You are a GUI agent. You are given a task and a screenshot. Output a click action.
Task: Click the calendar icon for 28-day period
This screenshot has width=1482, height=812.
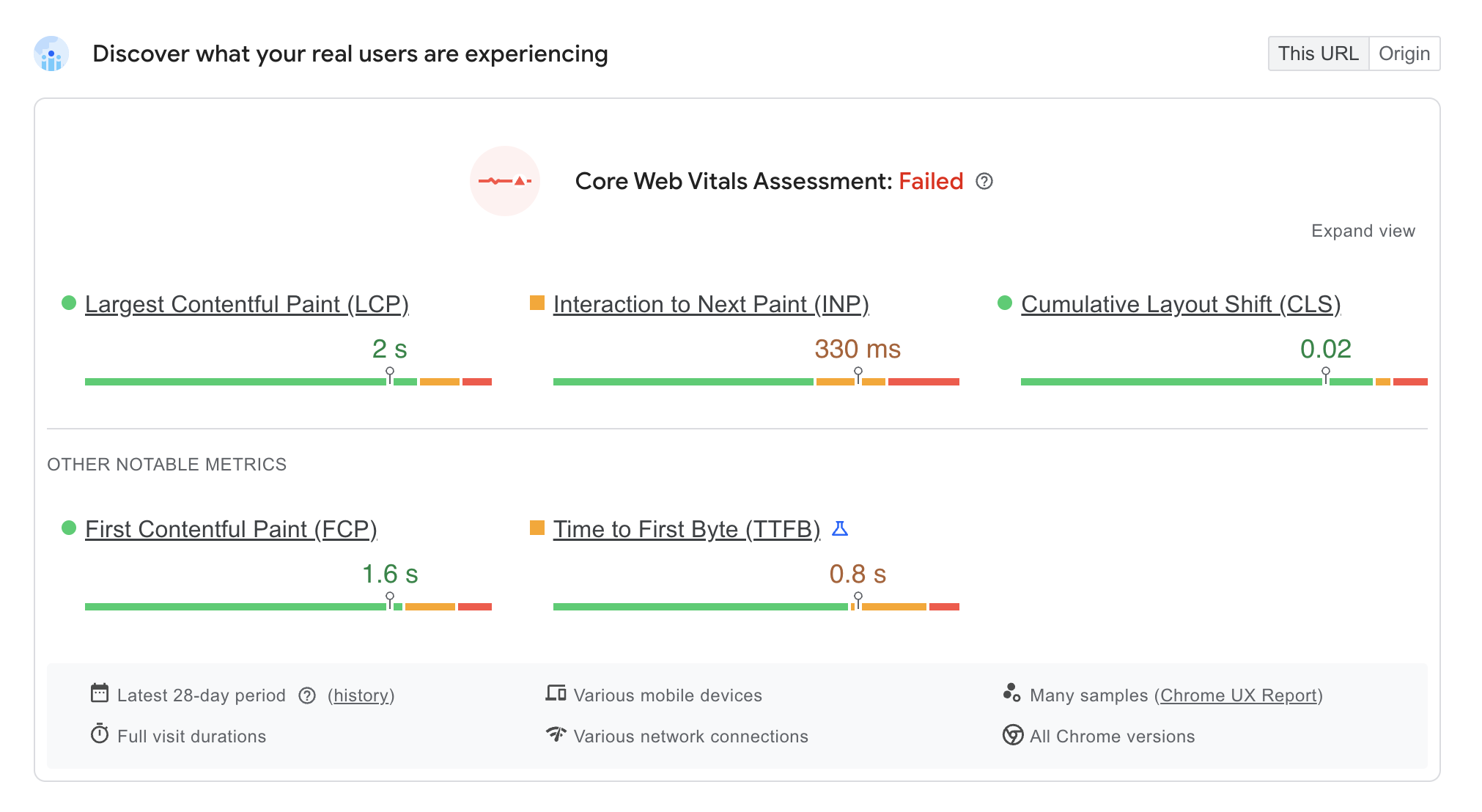[100, 693]
